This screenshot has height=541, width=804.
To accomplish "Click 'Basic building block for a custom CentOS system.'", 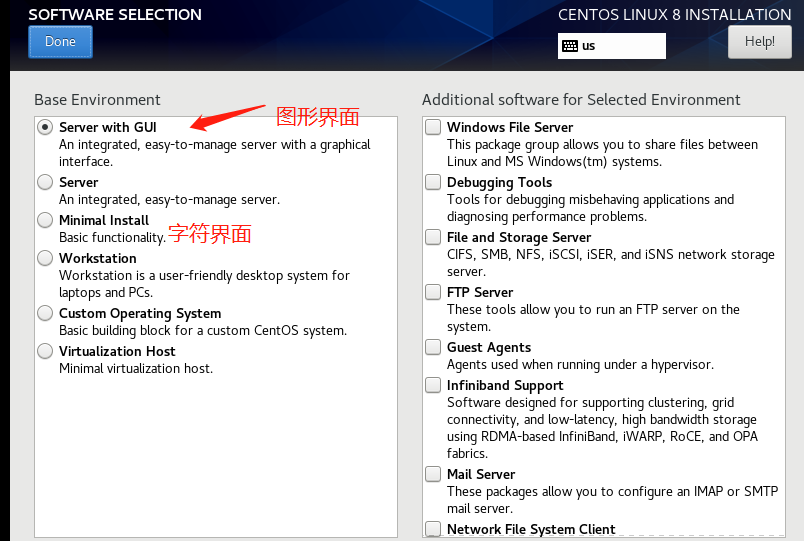I will [x=203, y=331].
